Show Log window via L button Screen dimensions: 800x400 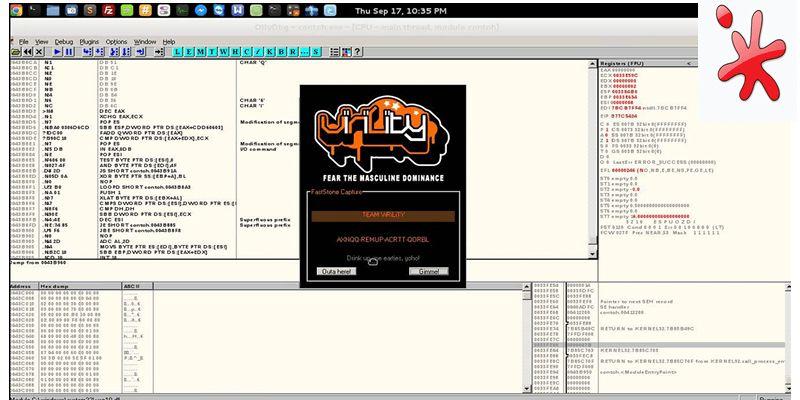click(178, 52)
